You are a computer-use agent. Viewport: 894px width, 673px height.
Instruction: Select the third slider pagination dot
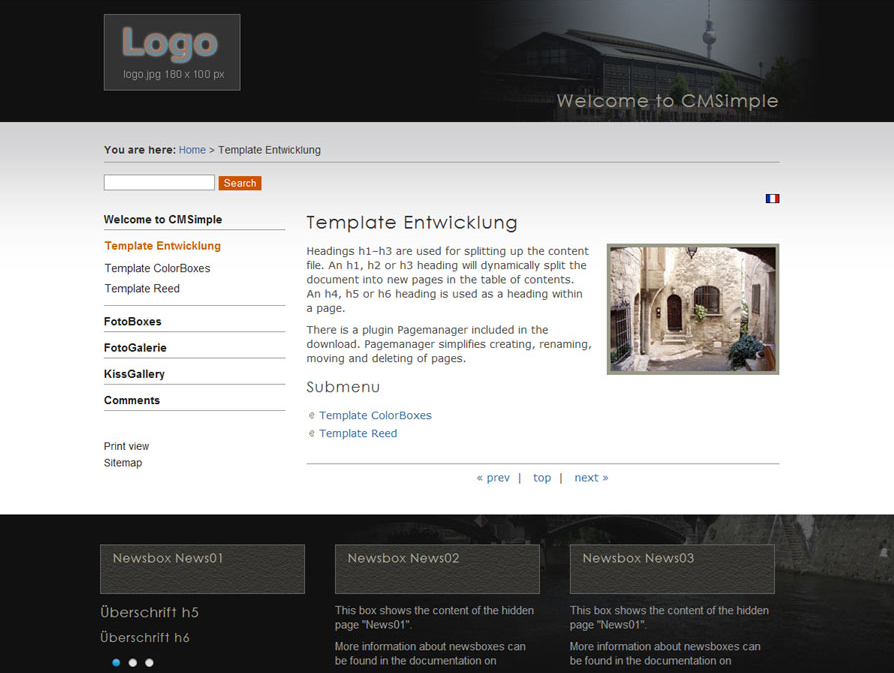coord(150,662)
